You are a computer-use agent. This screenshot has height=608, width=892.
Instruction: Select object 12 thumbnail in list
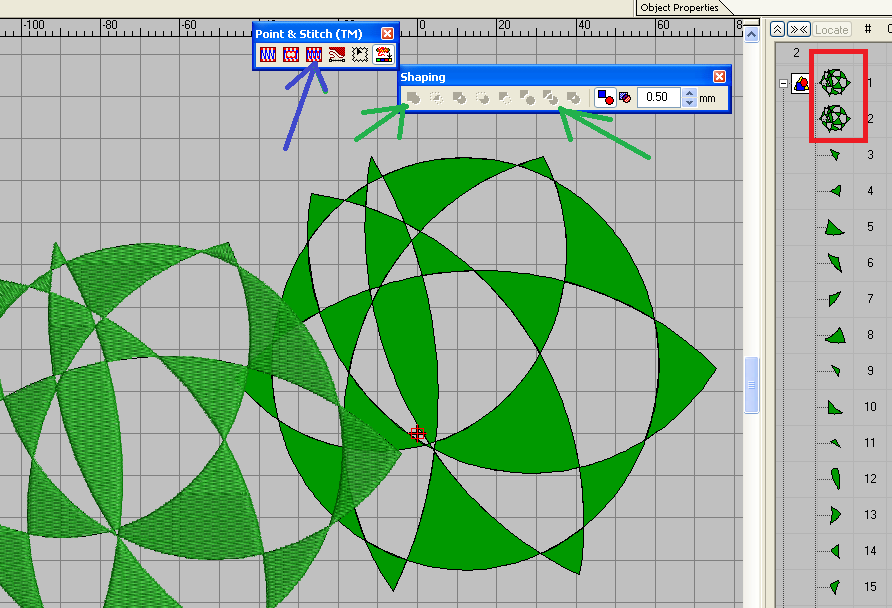click(835, 478)
